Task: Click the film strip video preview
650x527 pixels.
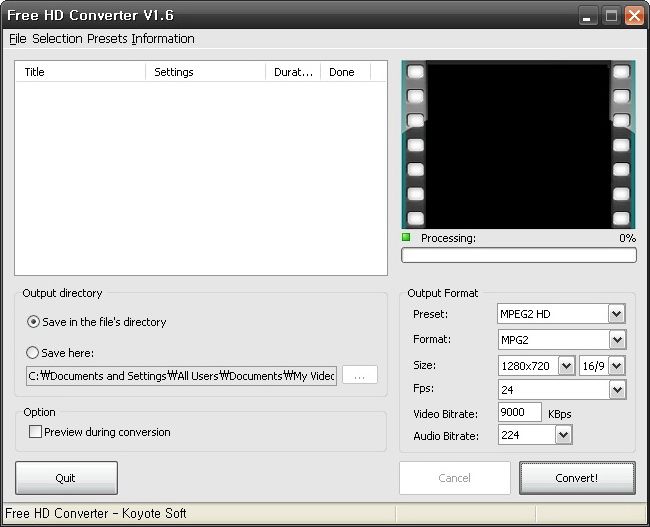Action: (518, 144)
